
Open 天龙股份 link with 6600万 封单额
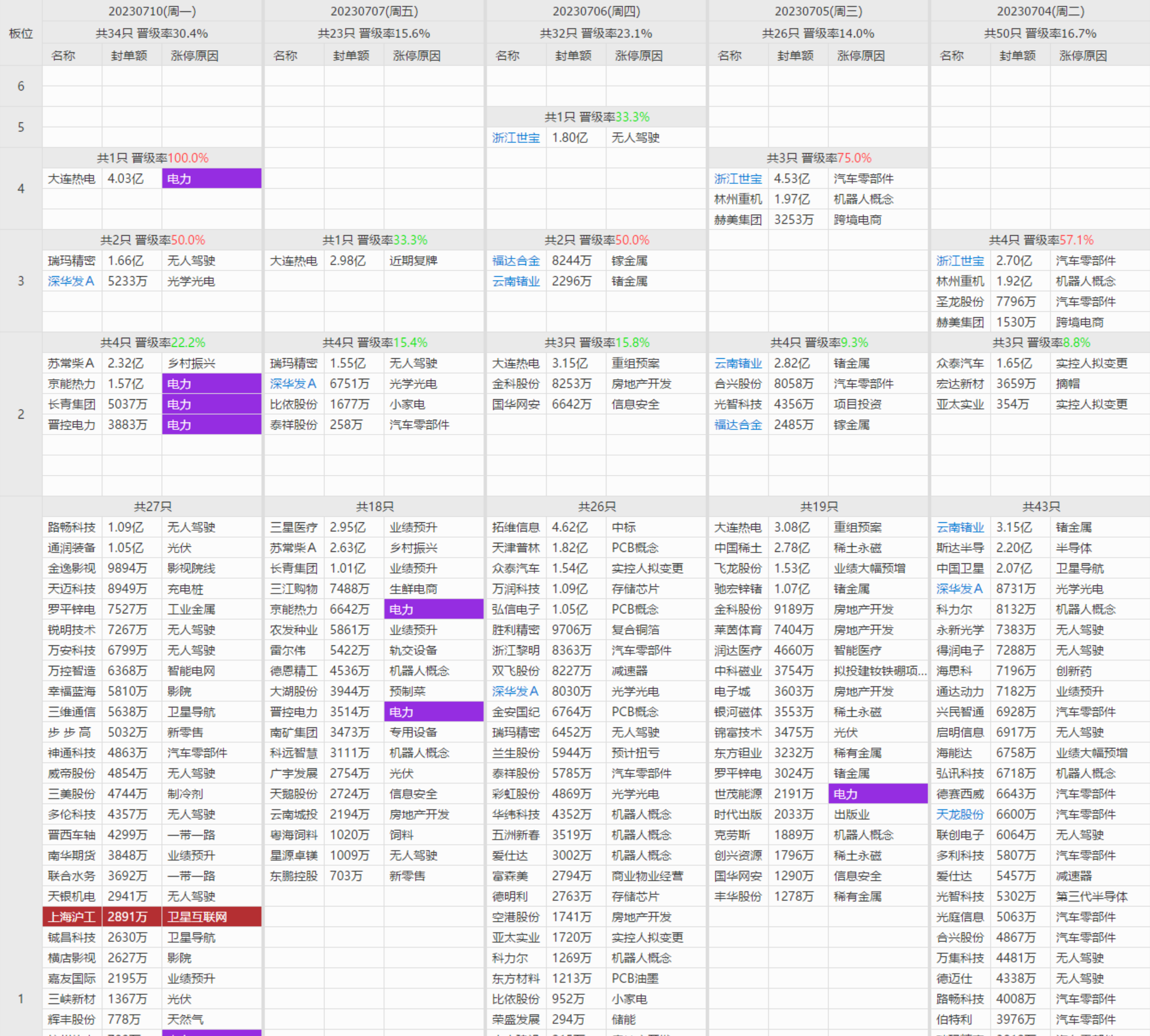(960, 814)
